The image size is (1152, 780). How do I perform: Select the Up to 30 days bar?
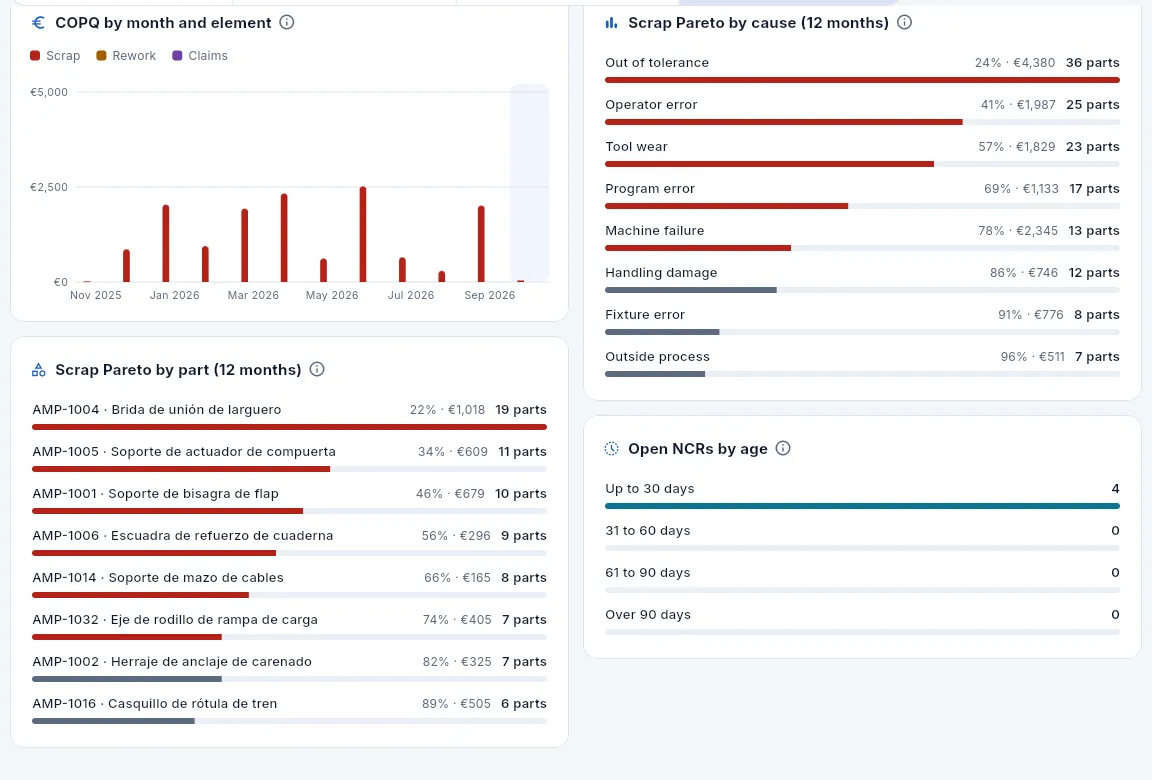point(863,506)
